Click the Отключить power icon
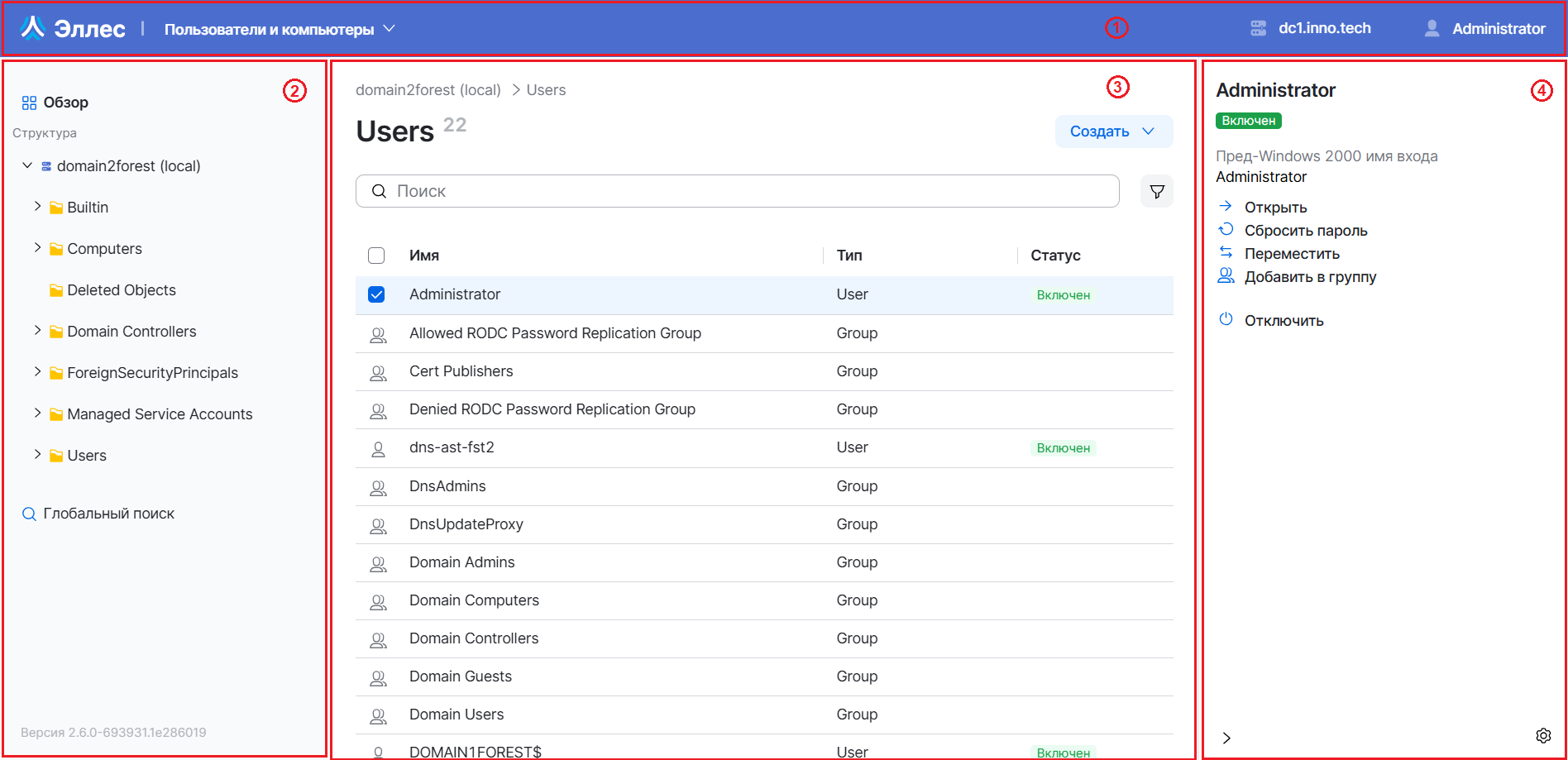The height and width of the screenshot is (760, 1568). pyautogui.click(x=1226, y=319)
